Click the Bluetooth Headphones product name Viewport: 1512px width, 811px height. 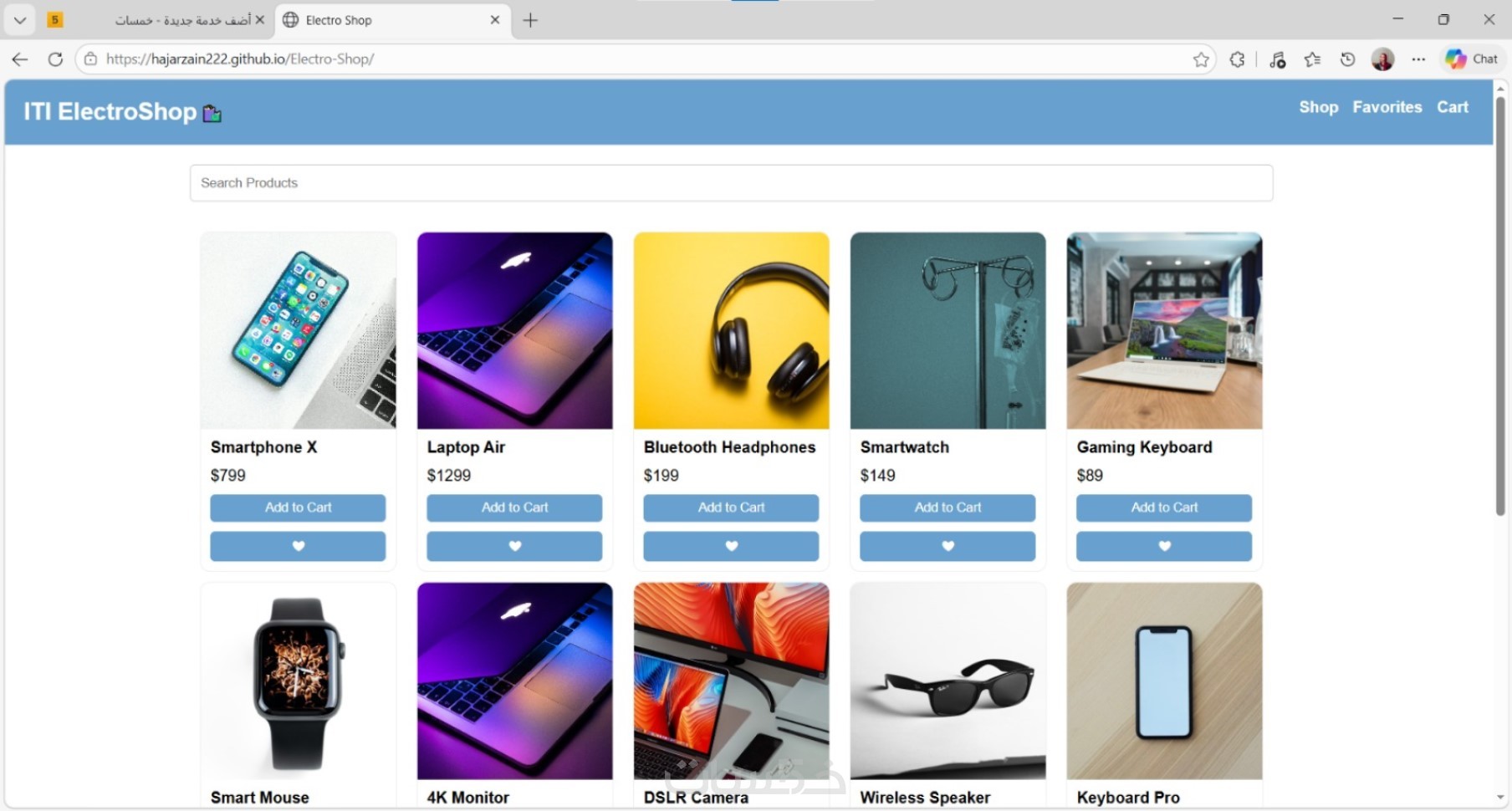[729, 447]
